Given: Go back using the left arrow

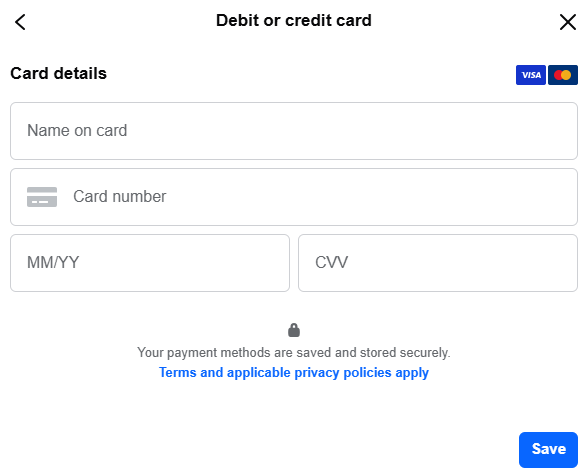Looking at the screenshot, I should coord(20,22).
